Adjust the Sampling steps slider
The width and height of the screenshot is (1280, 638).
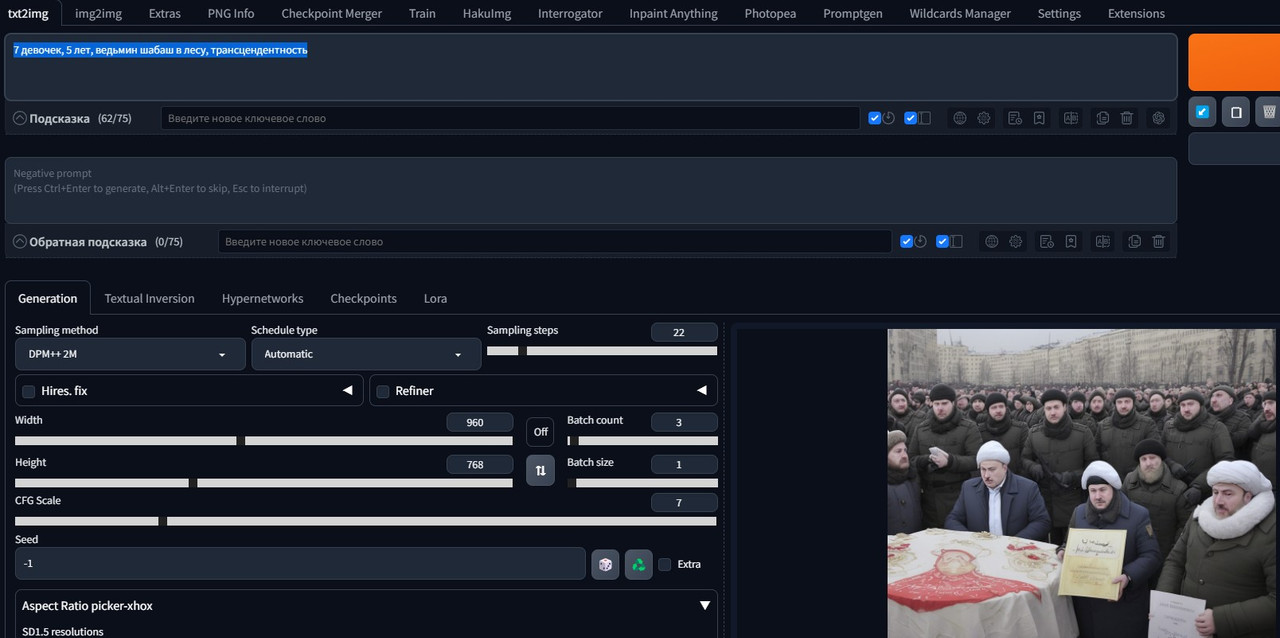602,351
